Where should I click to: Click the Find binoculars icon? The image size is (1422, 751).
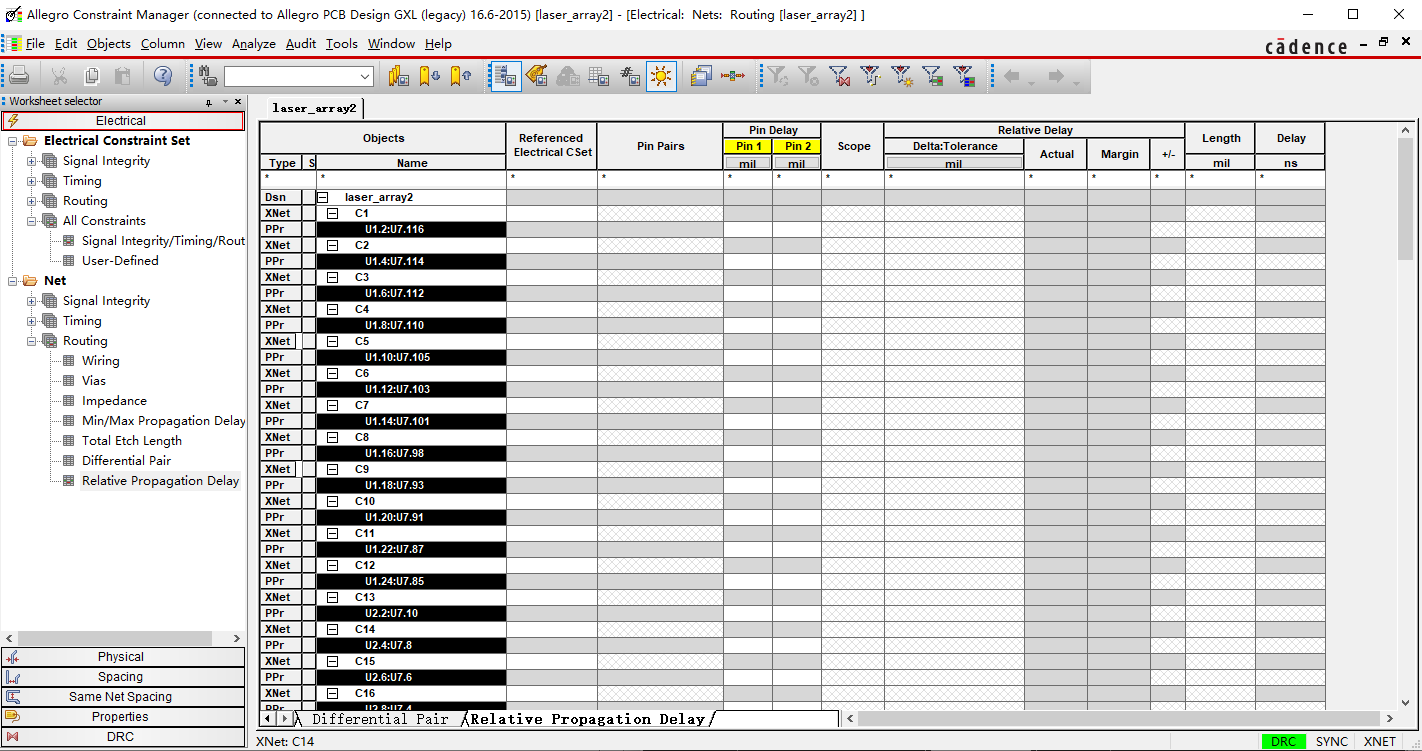(208, 76)
